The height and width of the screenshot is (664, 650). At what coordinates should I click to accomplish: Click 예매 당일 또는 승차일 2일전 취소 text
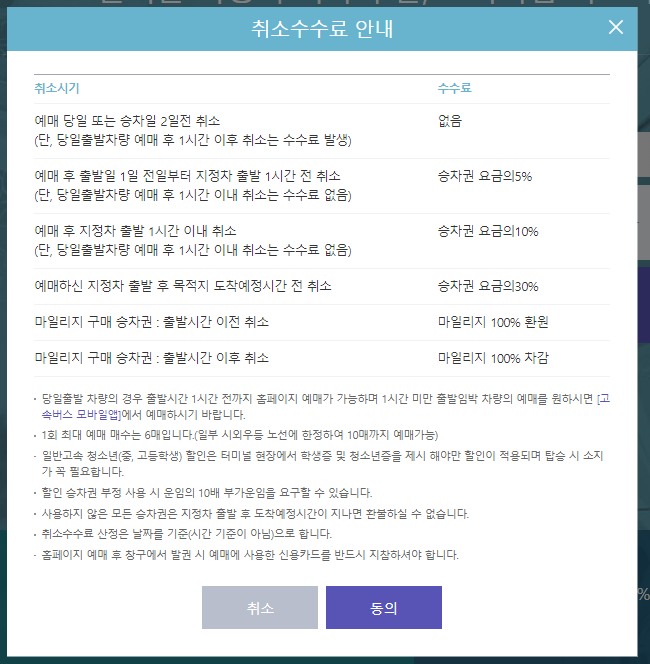pyautogui.click(x=127, y=121)
